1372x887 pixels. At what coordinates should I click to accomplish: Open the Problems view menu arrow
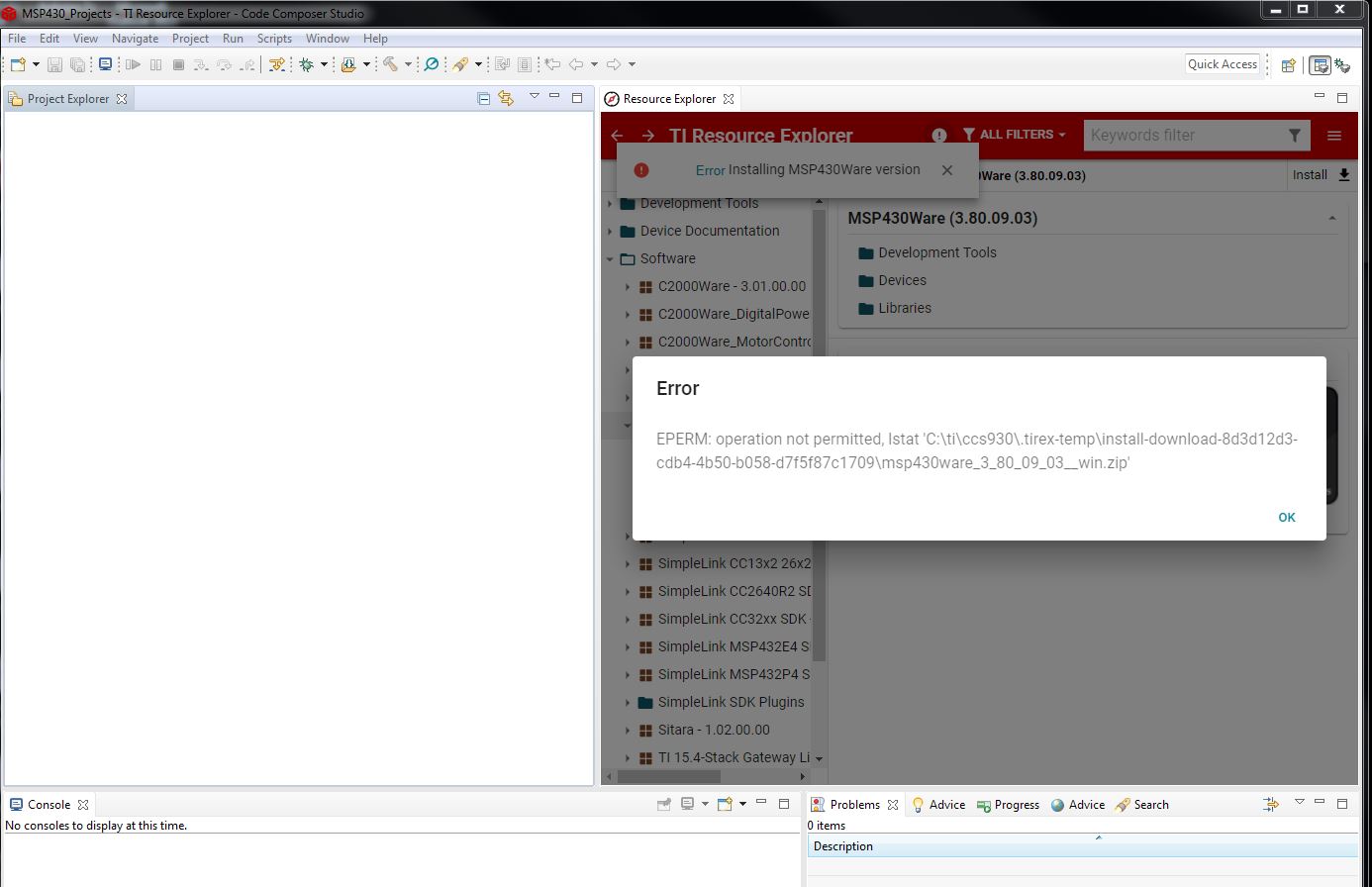point(1299,802)
